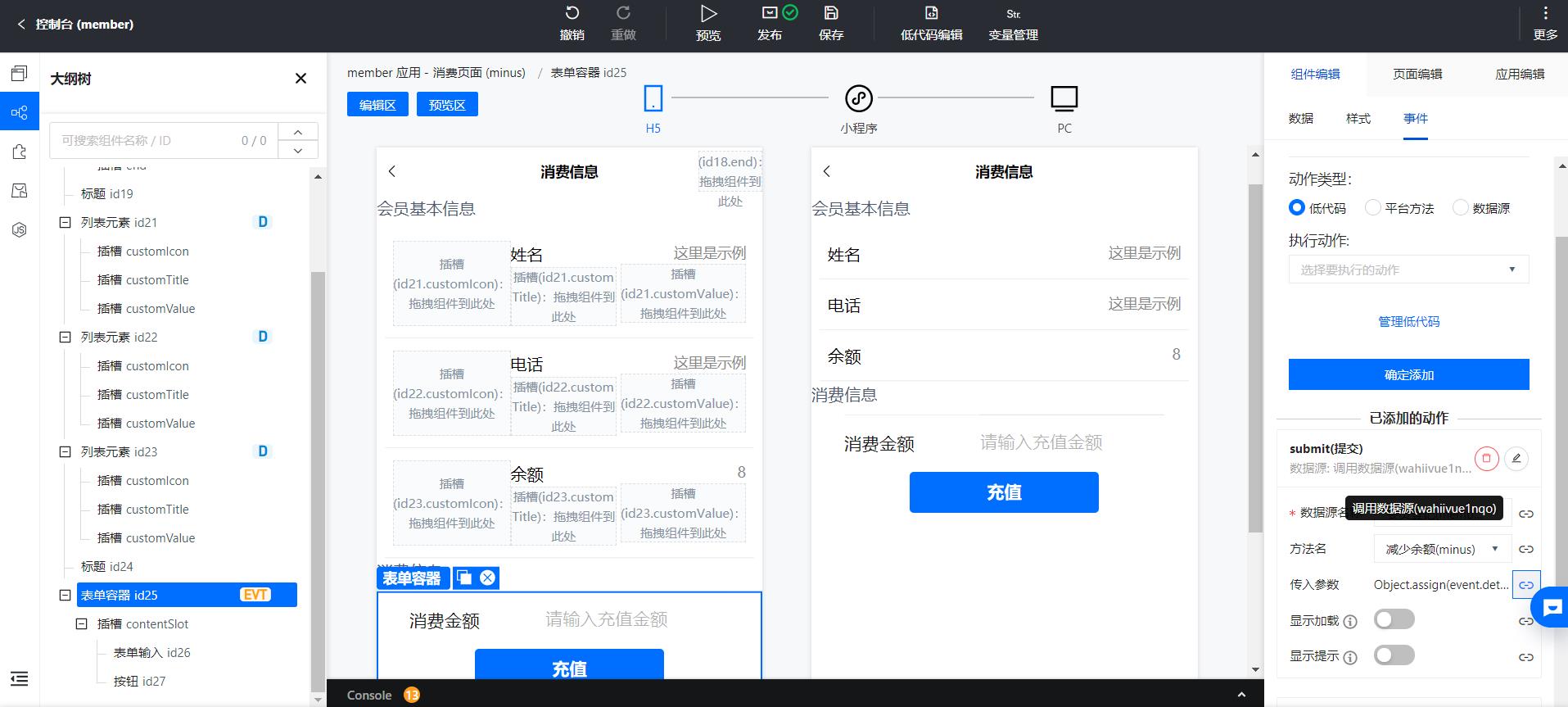Screen dimensions: 1568x707
Task: Collapse list element id22 tree node
Action: coord(66,337)
